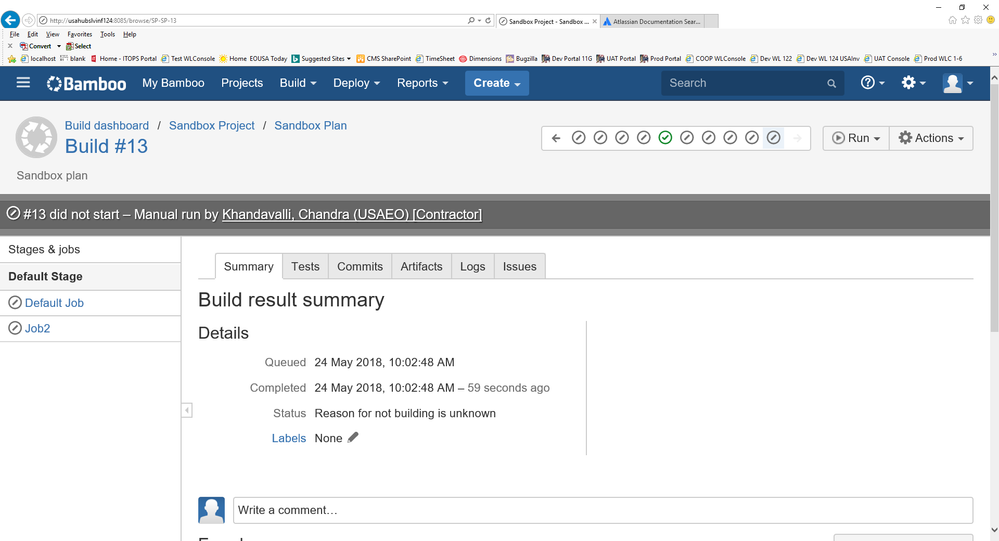Switch to the Logs tab
This screenshot has height=541, width=999.
click(473, 266)
